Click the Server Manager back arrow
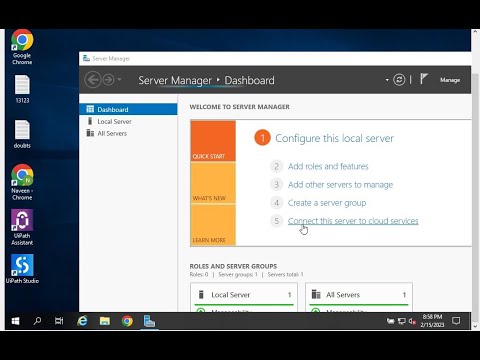480x360 pixels. point(92,80)
